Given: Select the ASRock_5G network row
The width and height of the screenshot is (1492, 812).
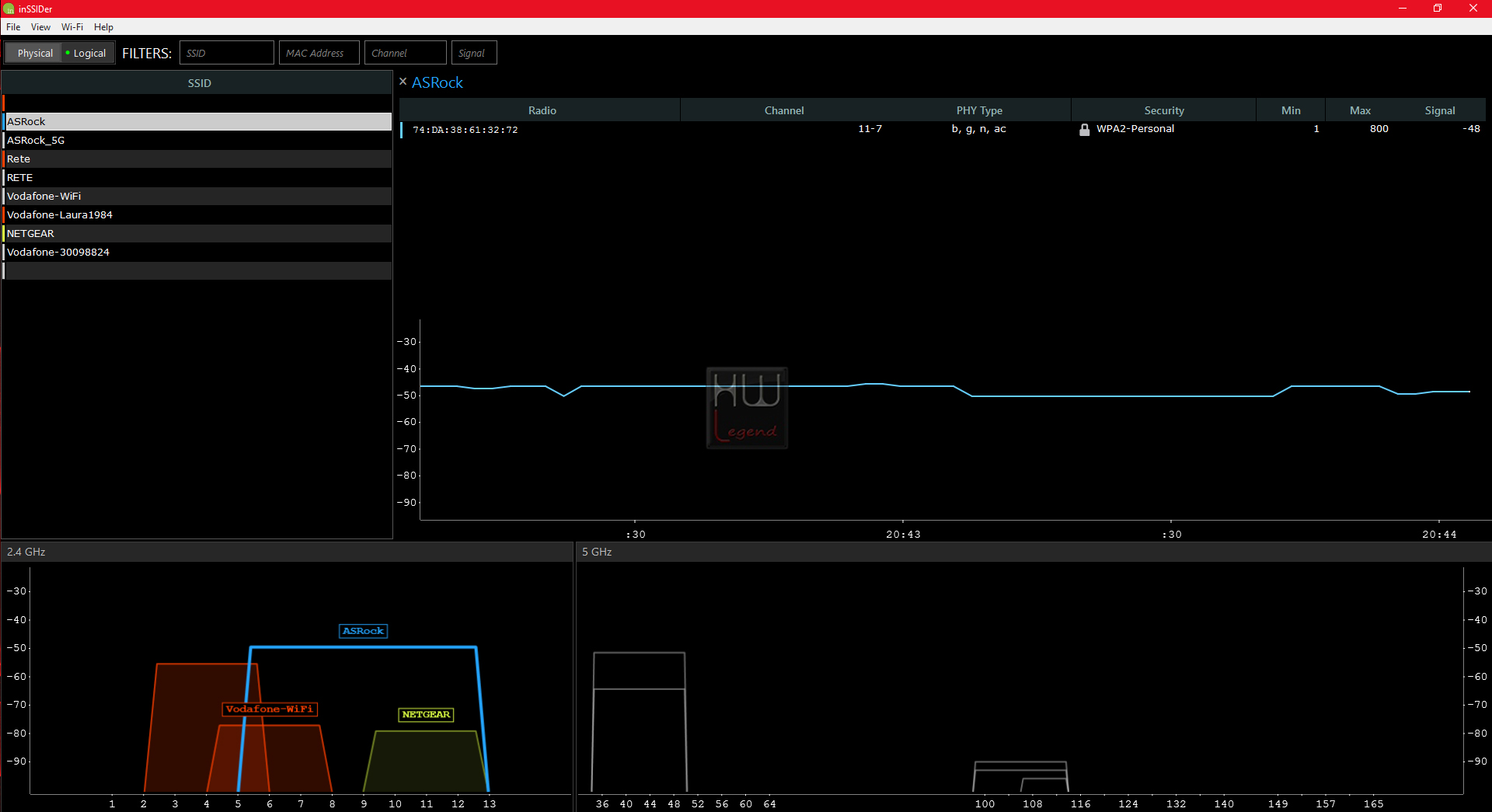Looking at the screenshot, I should coord(197,140).
